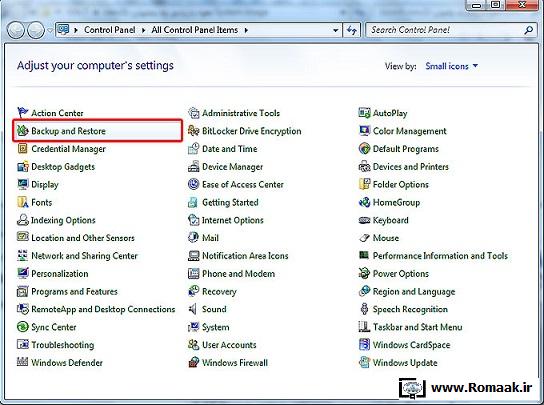Expand the arrow after Control Panel breadcrumb
Viewport: 544px width, 405px height.
tap(143, 30)
